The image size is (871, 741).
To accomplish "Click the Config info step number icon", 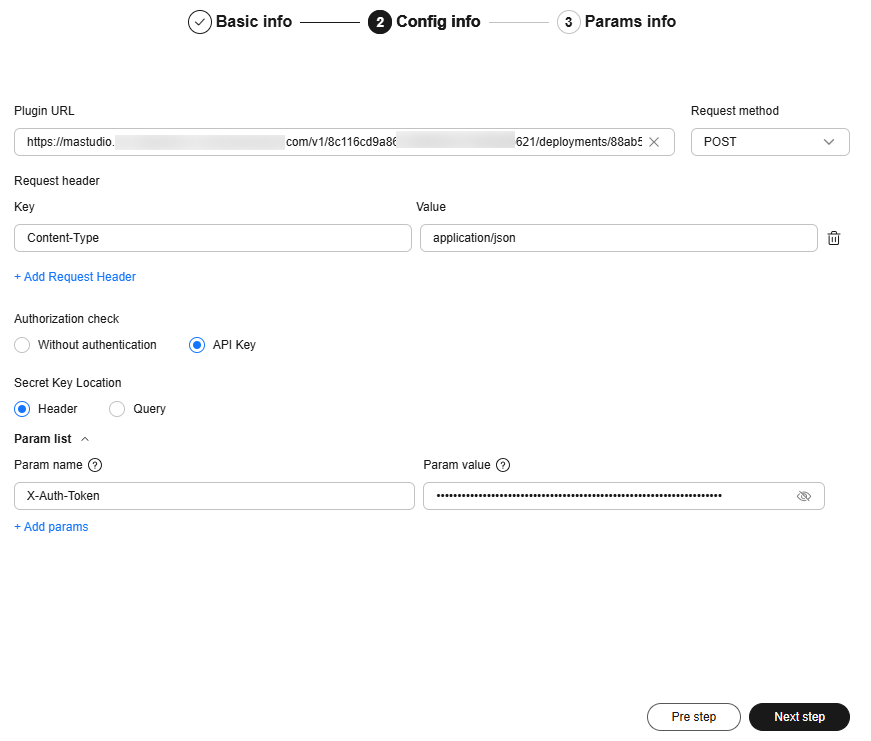I will point(379,22).
